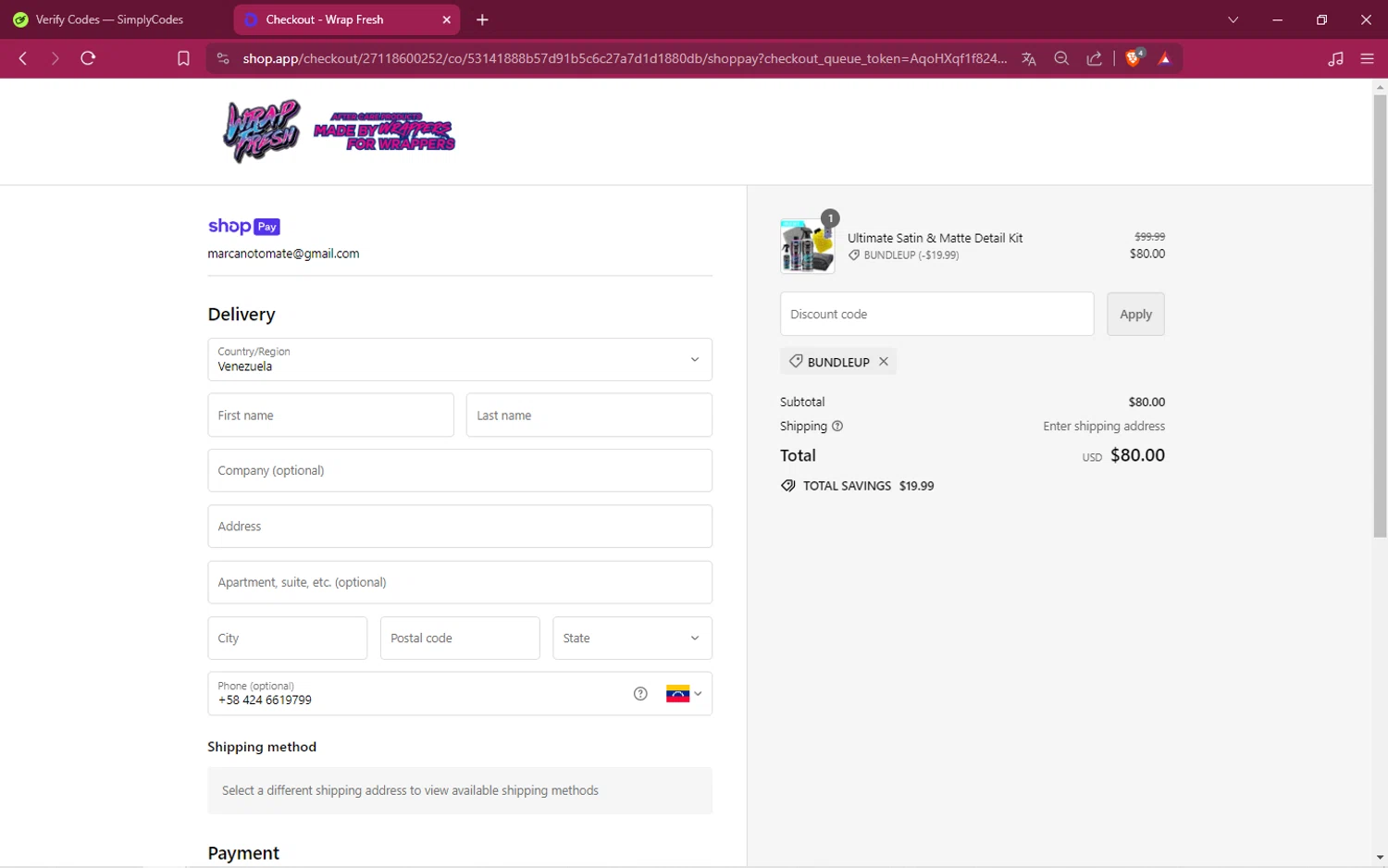Viewport: 1388px width, 868px height.
Task: Open the browser hamburger menu
Action: (x=1367, y=58)
